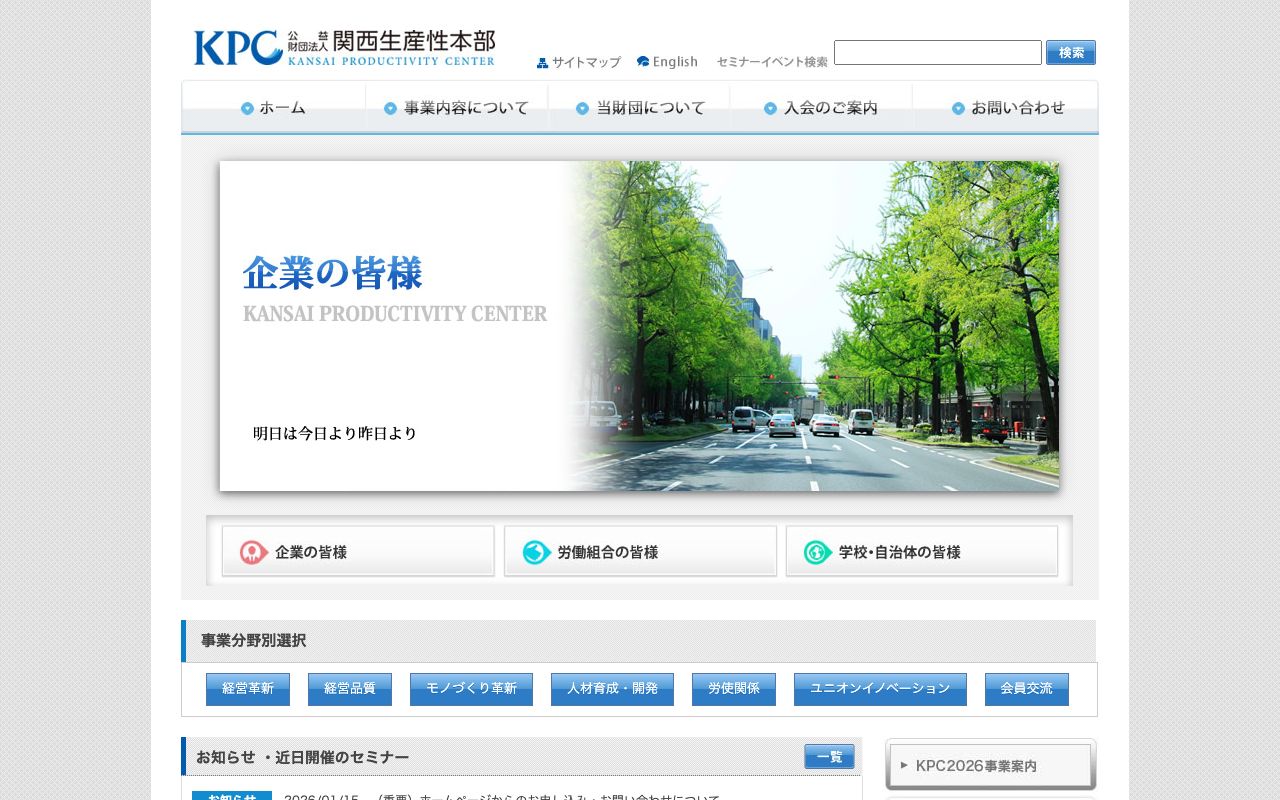
Task: Click the globe icon beside 労働組合の皆様
Action: (534, 551)
